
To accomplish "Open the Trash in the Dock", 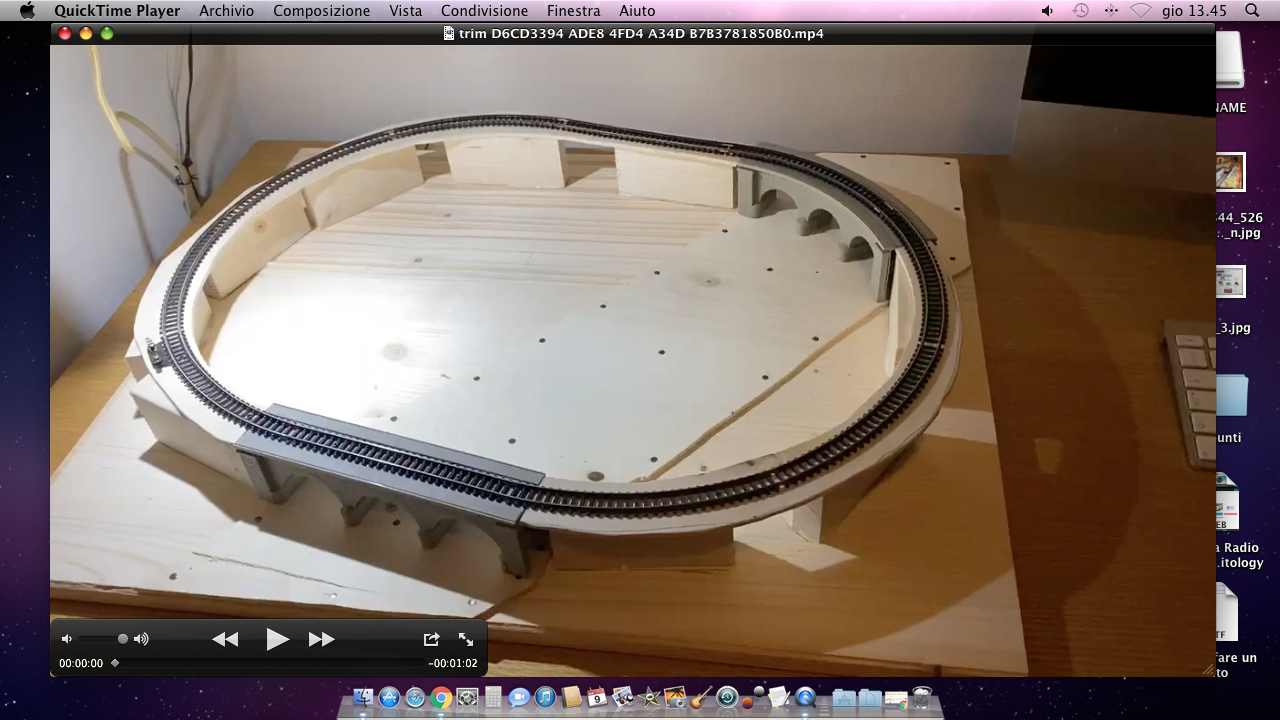I will (x=923, y=697).
